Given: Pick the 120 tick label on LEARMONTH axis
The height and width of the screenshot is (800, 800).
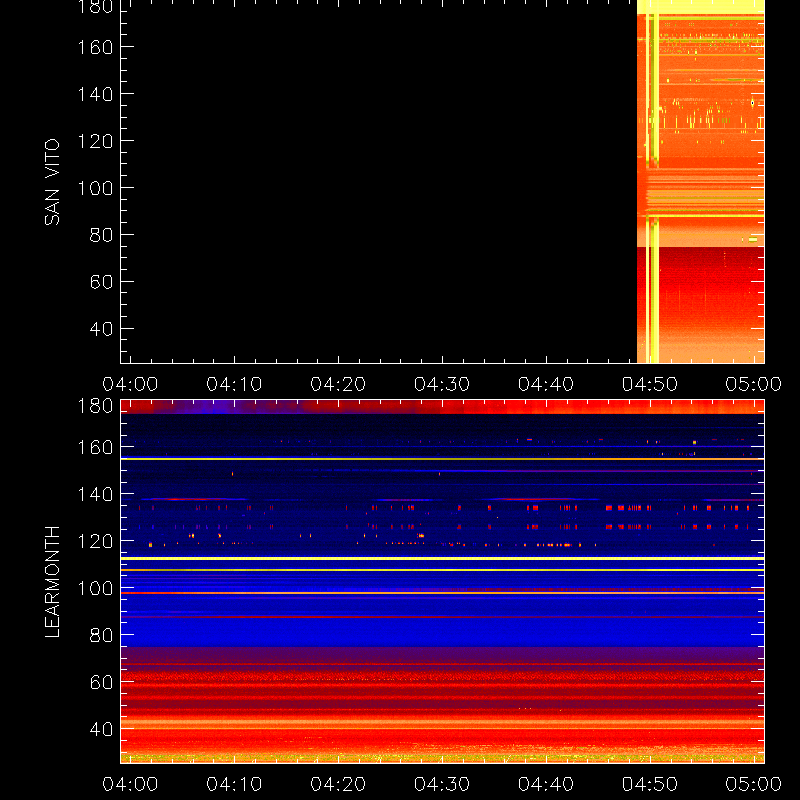Looking at the screenshot, I should click(95, 541).
